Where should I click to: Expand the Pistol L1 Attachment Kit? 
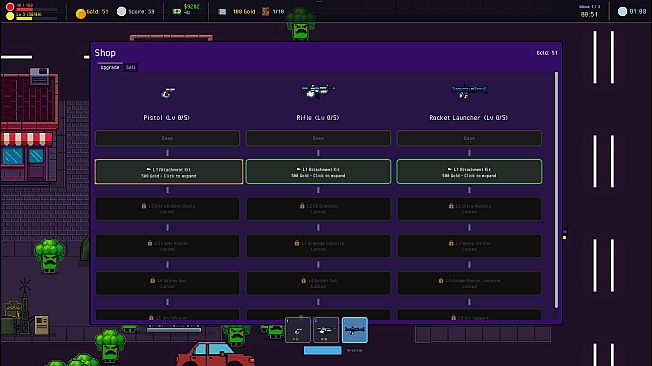[168, 171]
